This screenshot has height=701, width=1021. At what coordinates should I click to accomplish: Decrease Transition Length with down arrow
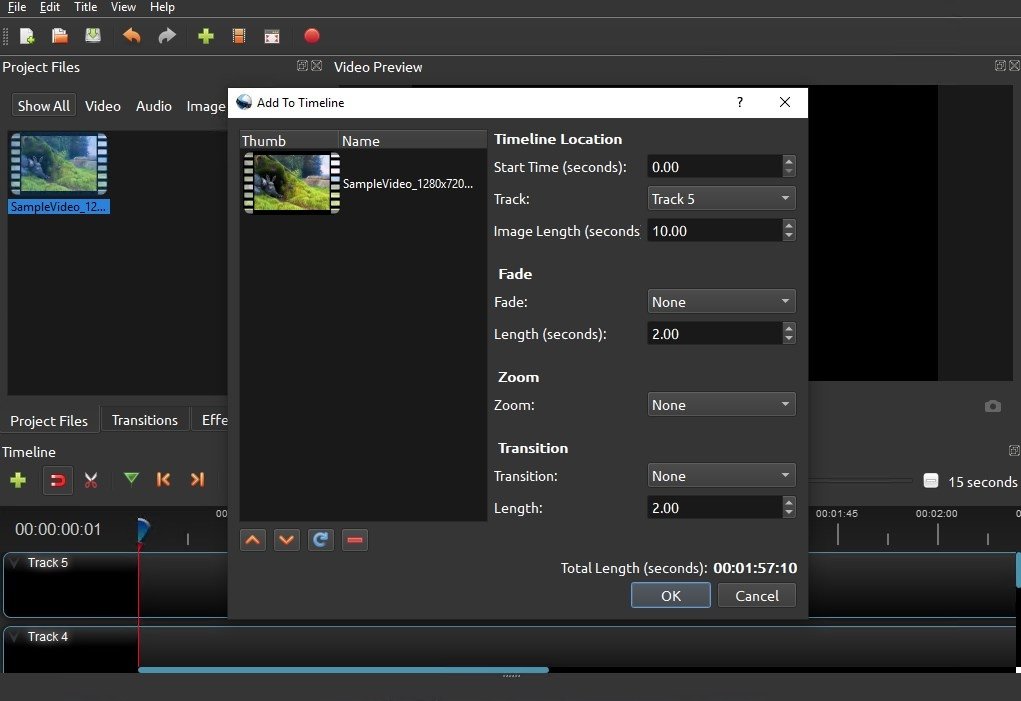pos(789,513)
